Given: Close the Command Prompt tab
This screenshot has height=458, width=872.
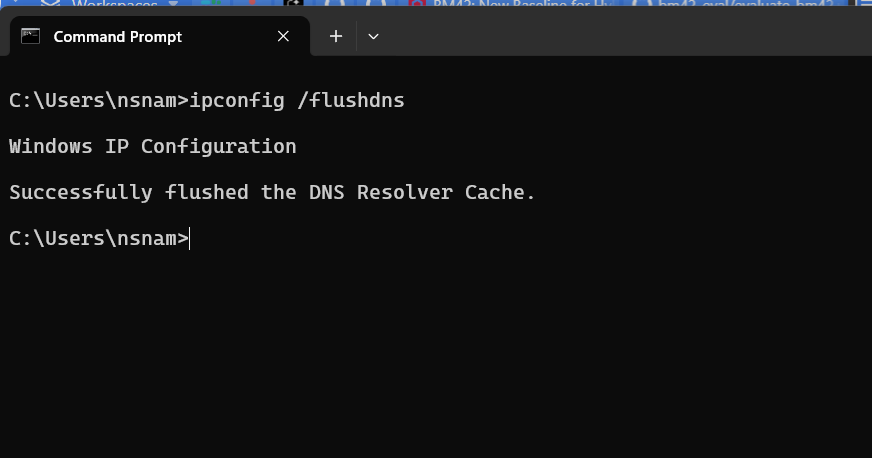Looking at the screenshot, I should 283,37.
